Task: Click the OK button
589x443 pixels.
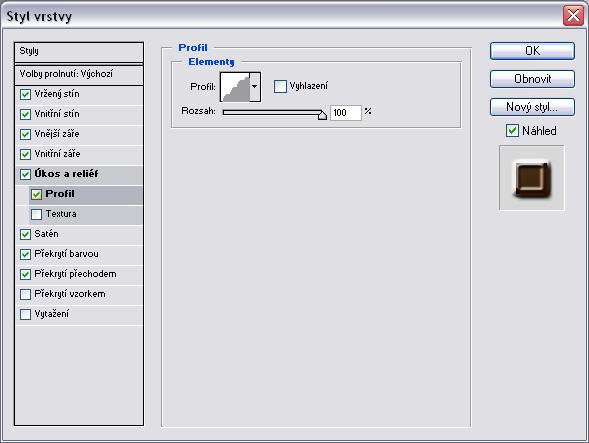Action: pos(532,51)
